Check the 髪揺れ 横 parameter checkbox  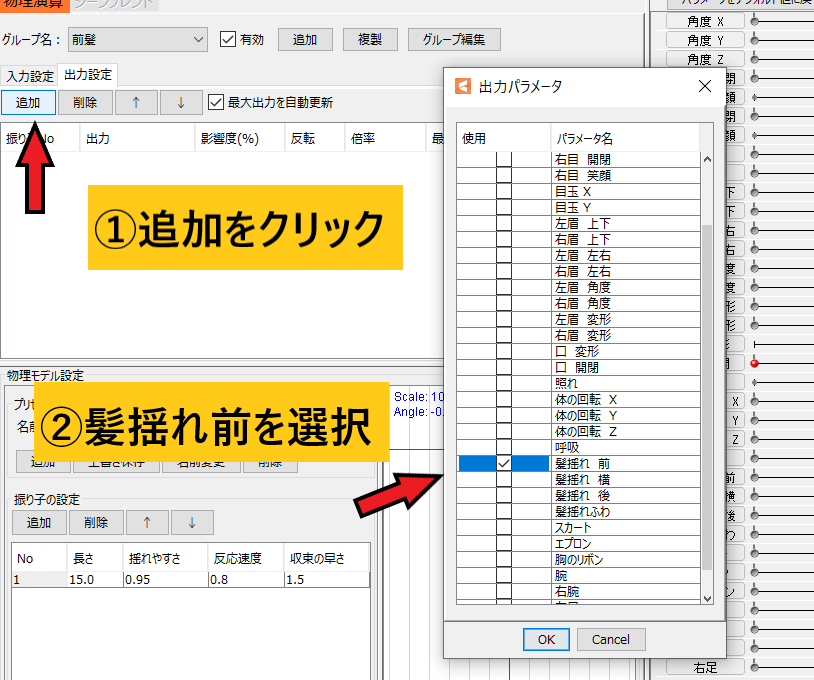(504, 480)
